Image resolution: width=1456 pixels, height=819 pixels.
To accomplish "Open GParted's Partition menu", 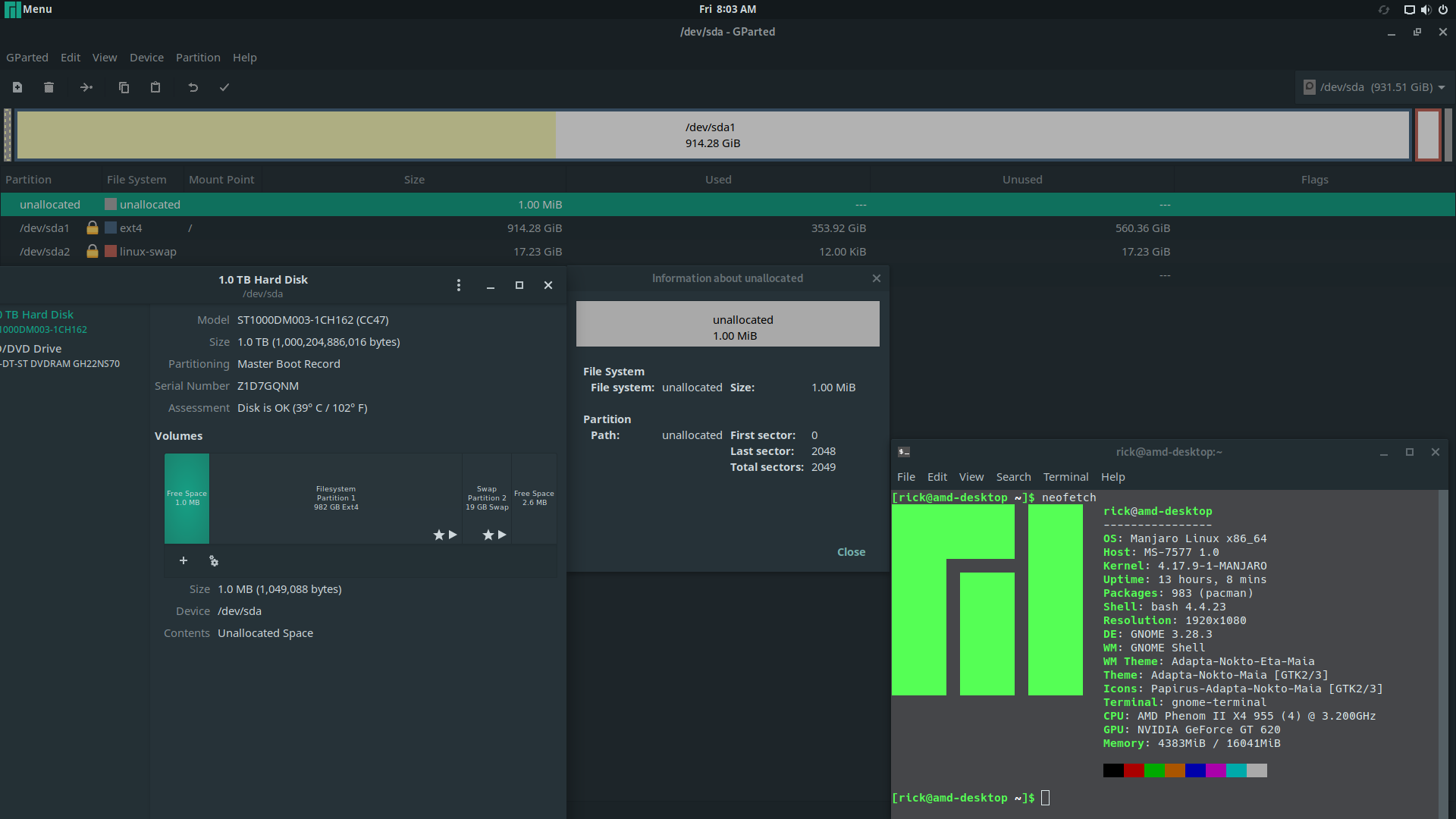I will [x=197, y=57].
